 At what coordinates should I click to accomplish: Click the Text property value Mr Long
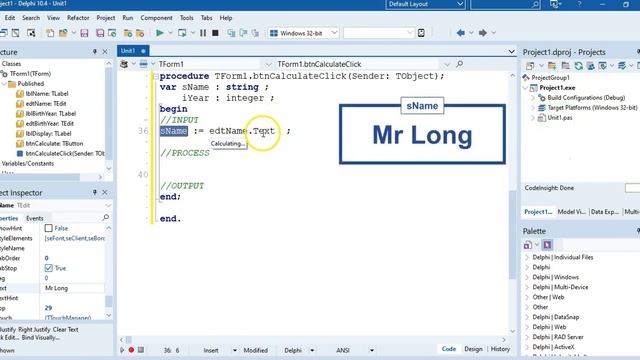pyautogui.click(x=73, y=288)
